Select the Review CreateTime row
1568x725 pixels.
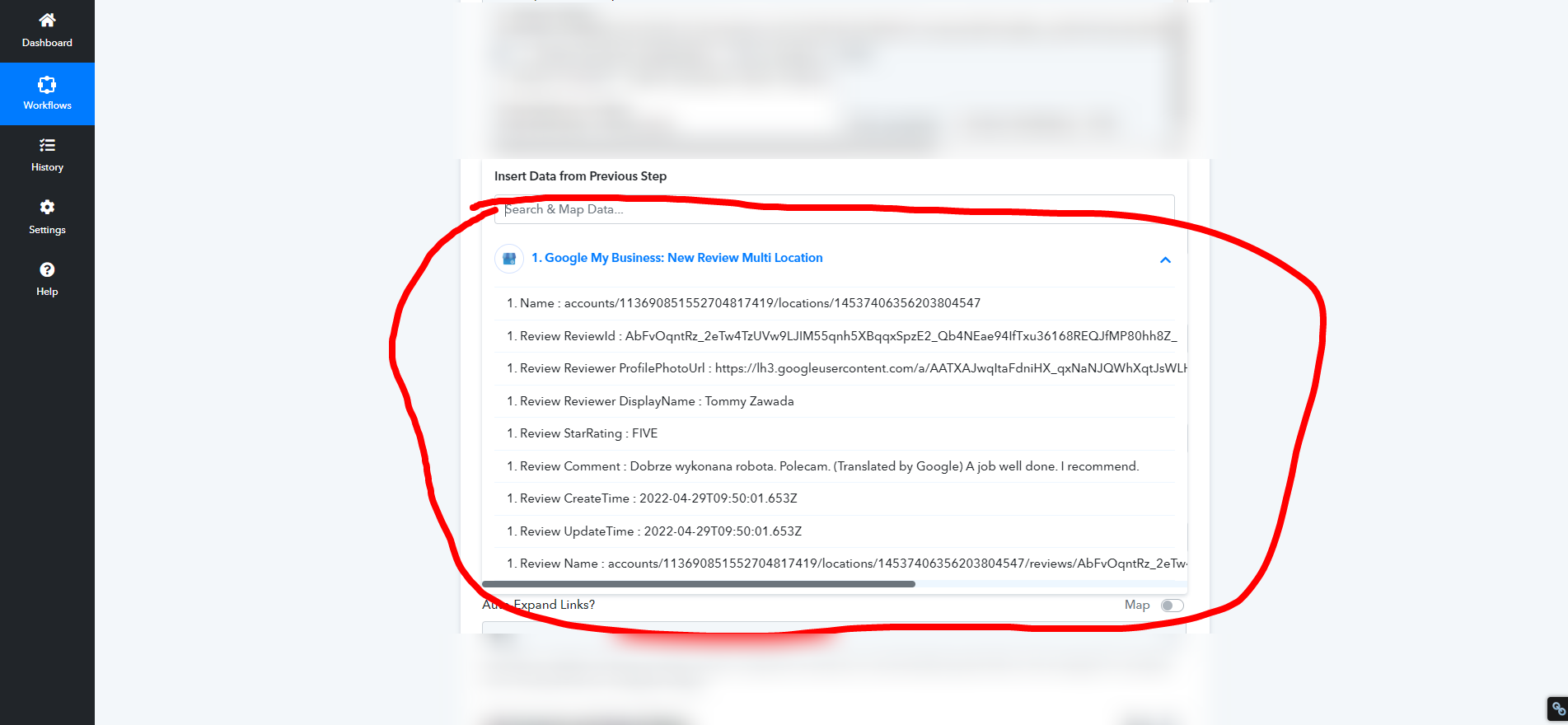click(x=835, y=498)
